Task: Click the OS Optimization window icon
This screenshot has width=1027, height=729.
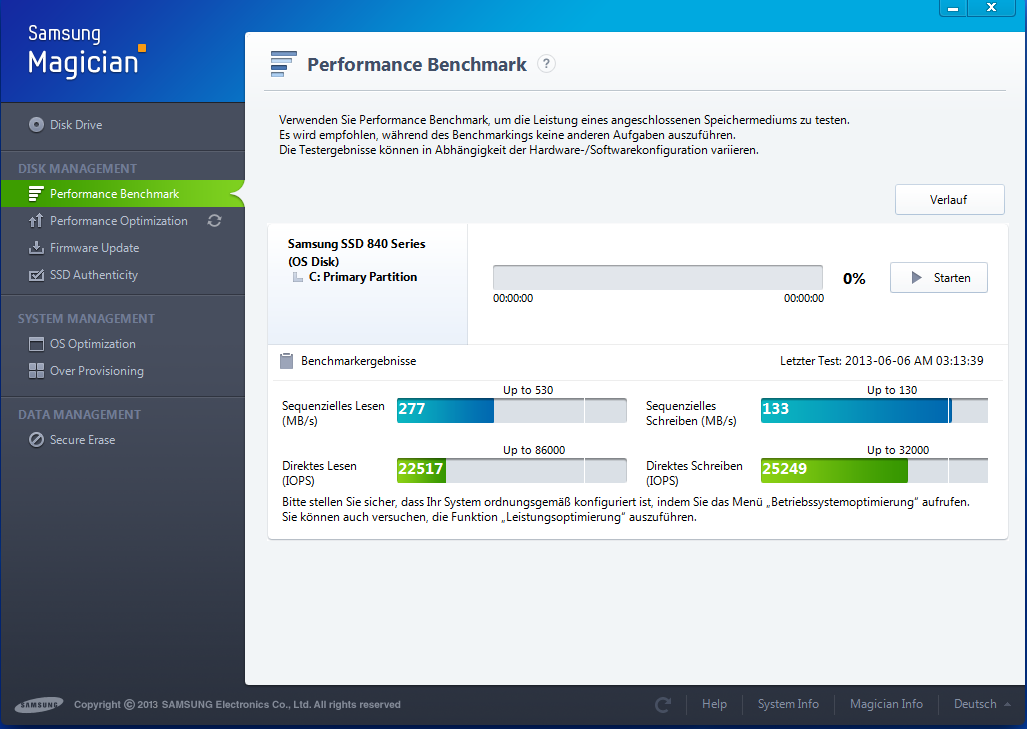Action: 37,344
